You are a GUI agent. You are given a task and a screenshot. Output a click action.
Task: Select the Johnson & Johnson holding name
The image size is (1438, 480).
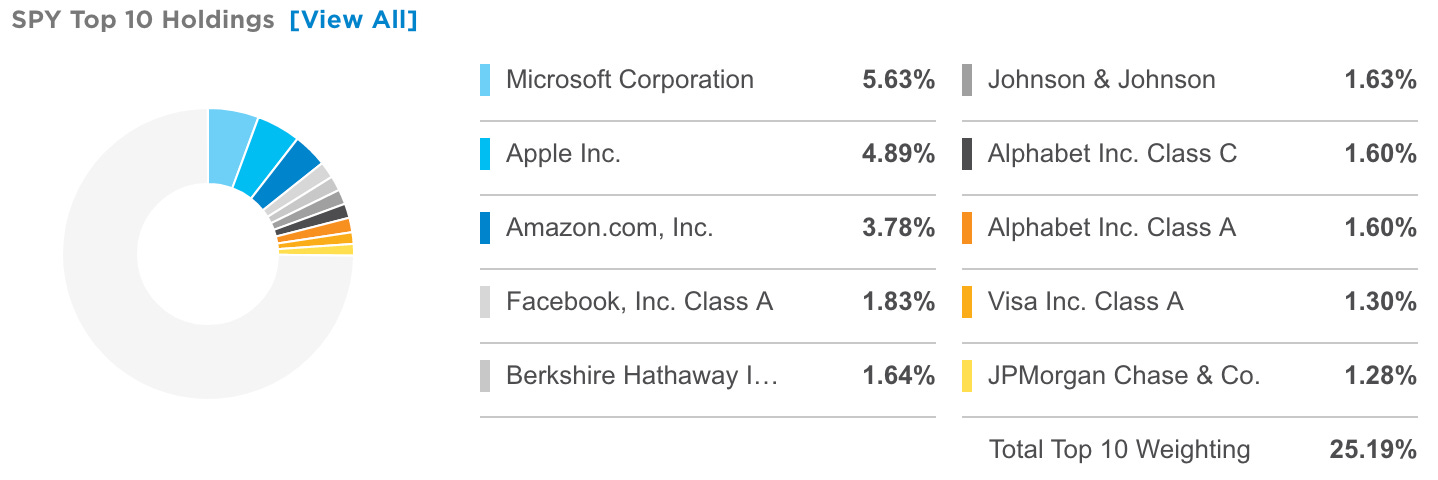(1102, 80)
